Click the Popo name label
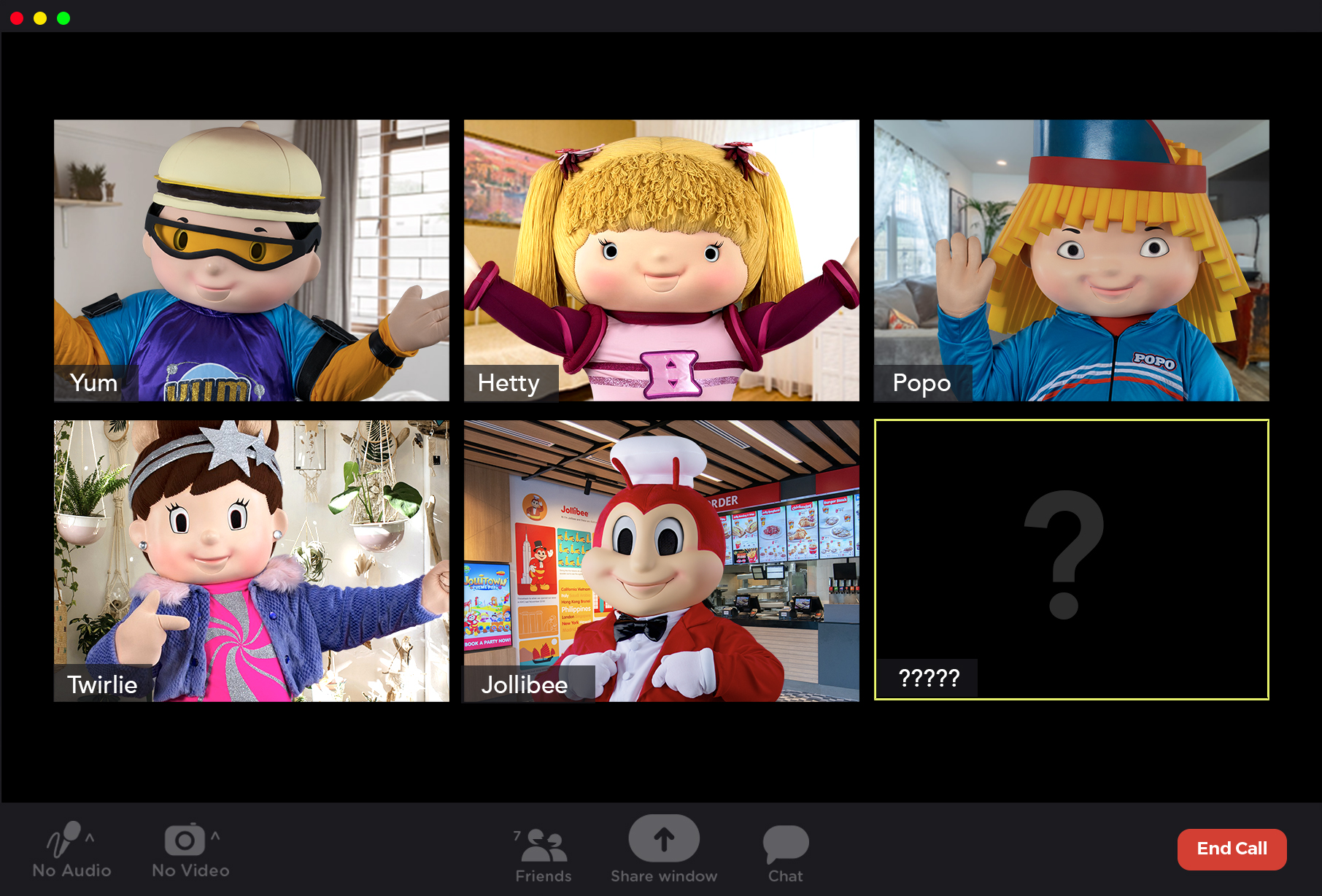 coord(922,383)
